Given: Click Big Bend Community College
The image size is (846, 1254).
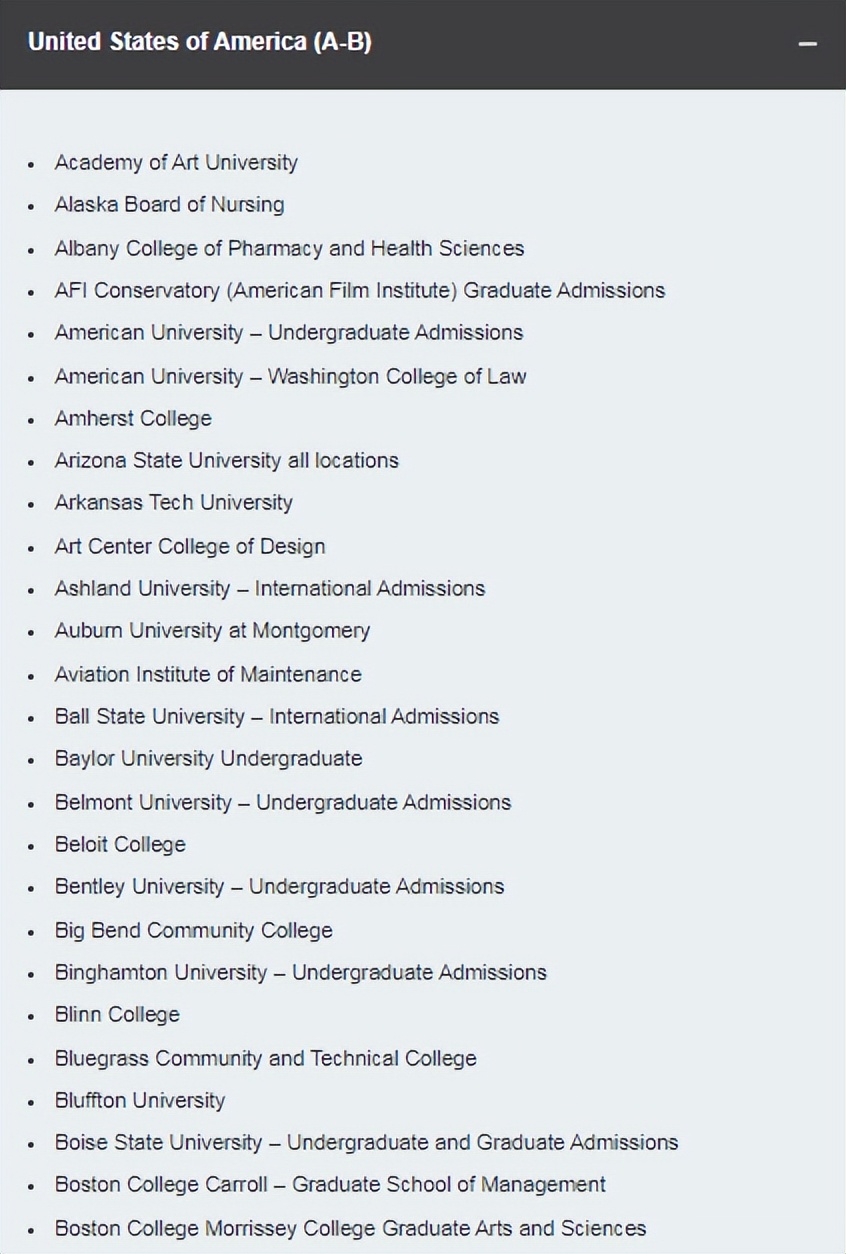Looking at the screenshot, I should [x=193, y=930].
